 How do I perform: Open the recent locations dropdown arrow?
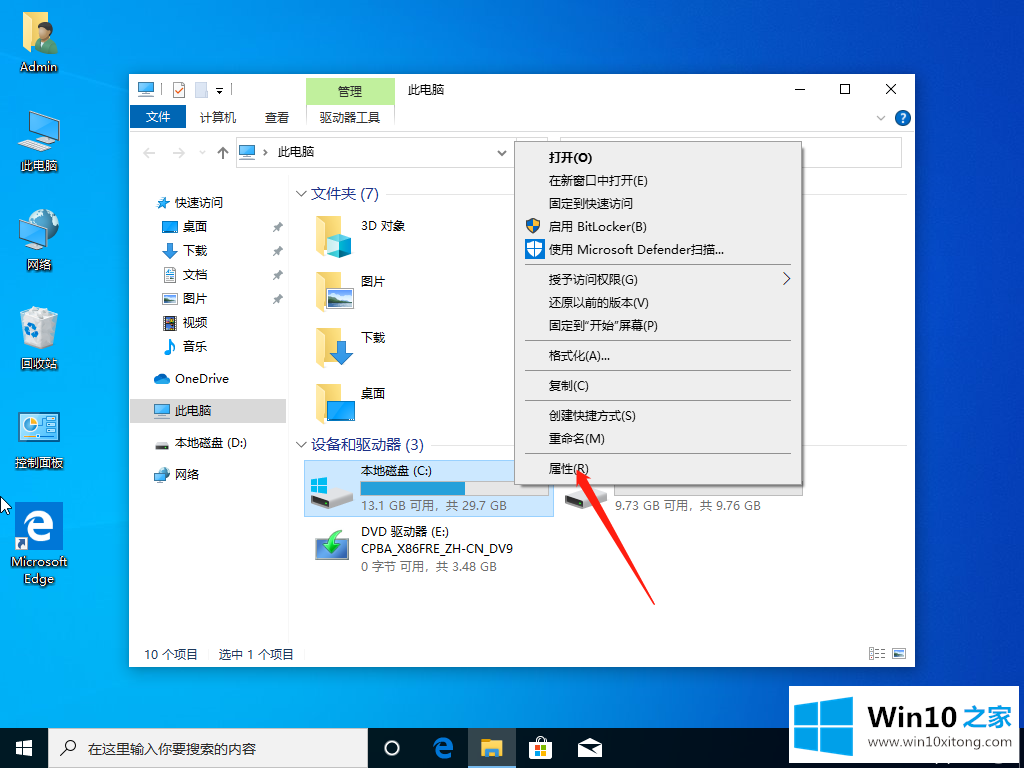[202, 153]
